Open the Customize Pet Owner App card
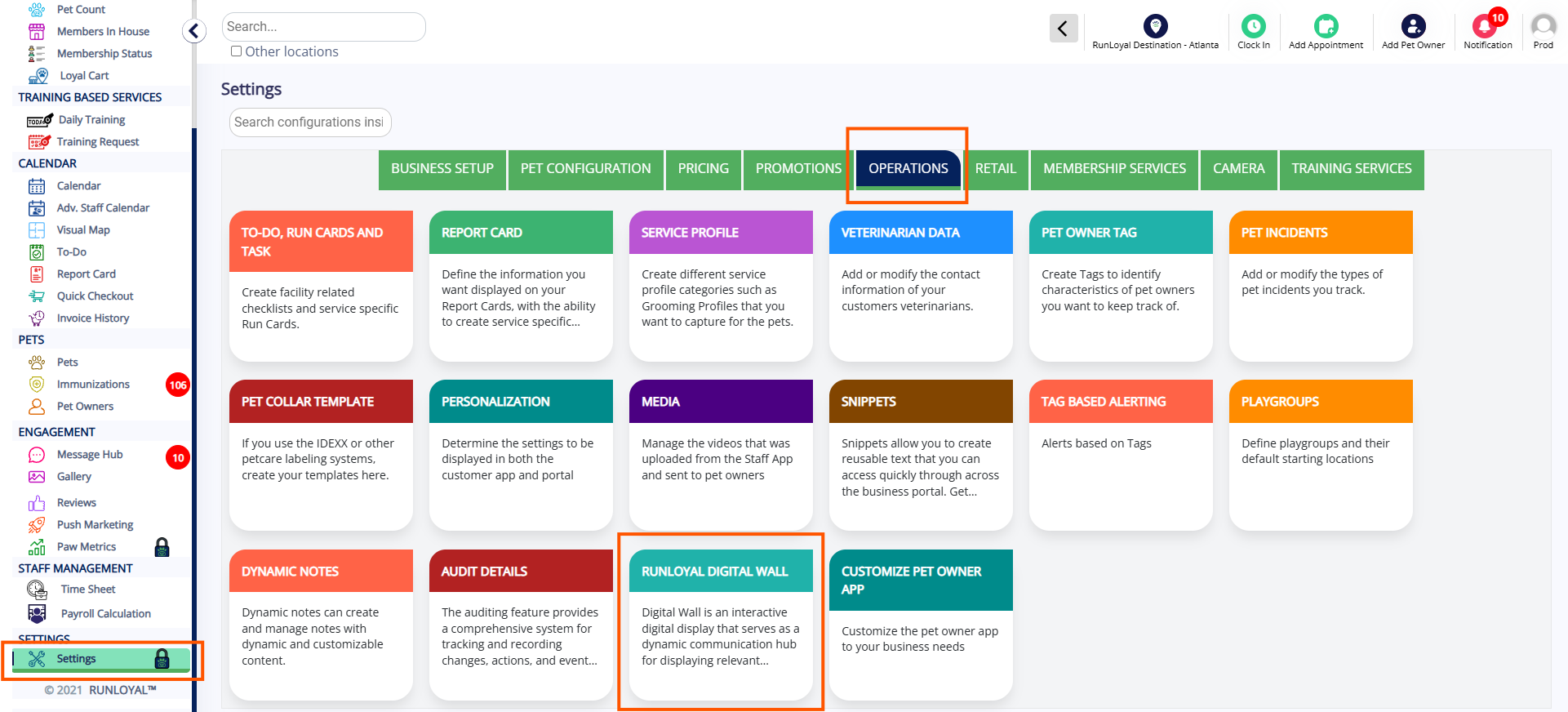This screenshot has width=1568, height=712. 921,625
